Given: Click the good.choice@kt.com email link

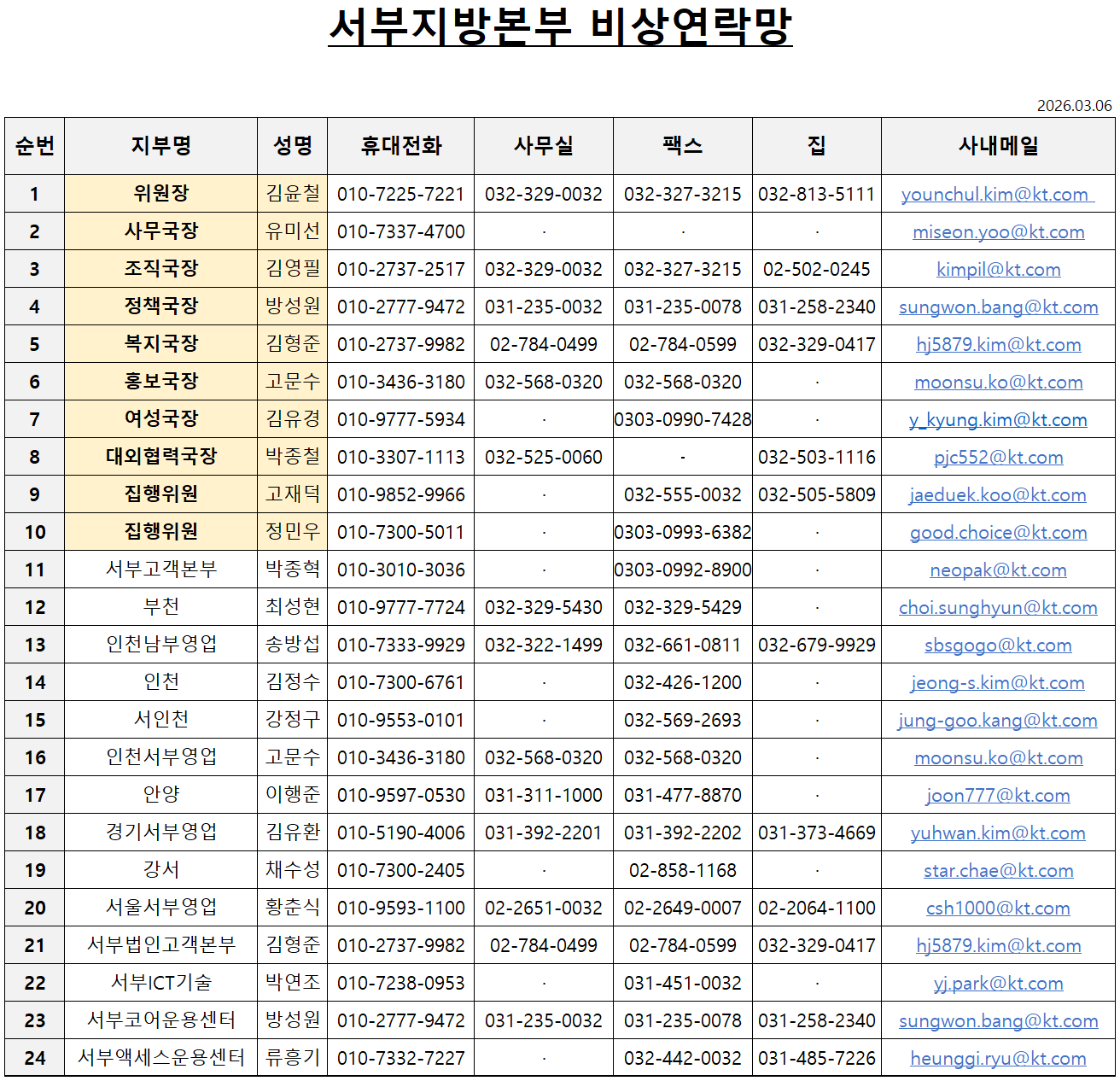Looking at the screenshot, I should tap(998, 533).
